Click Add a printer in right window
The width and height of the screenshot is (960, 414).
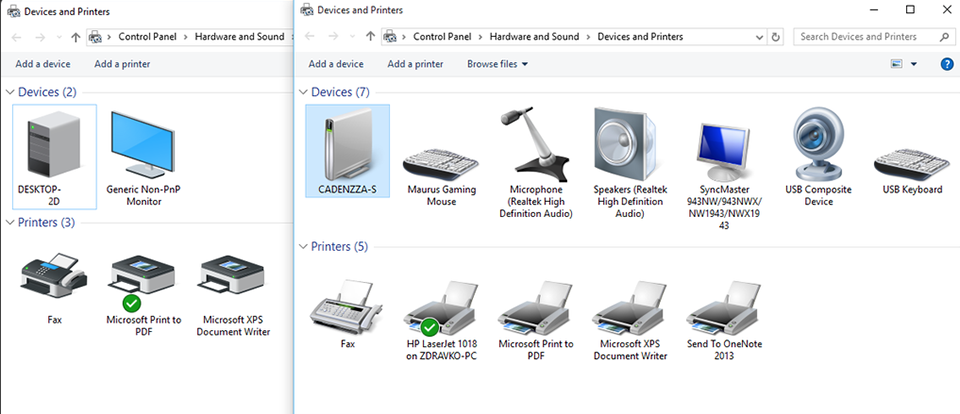click(415, 64)
